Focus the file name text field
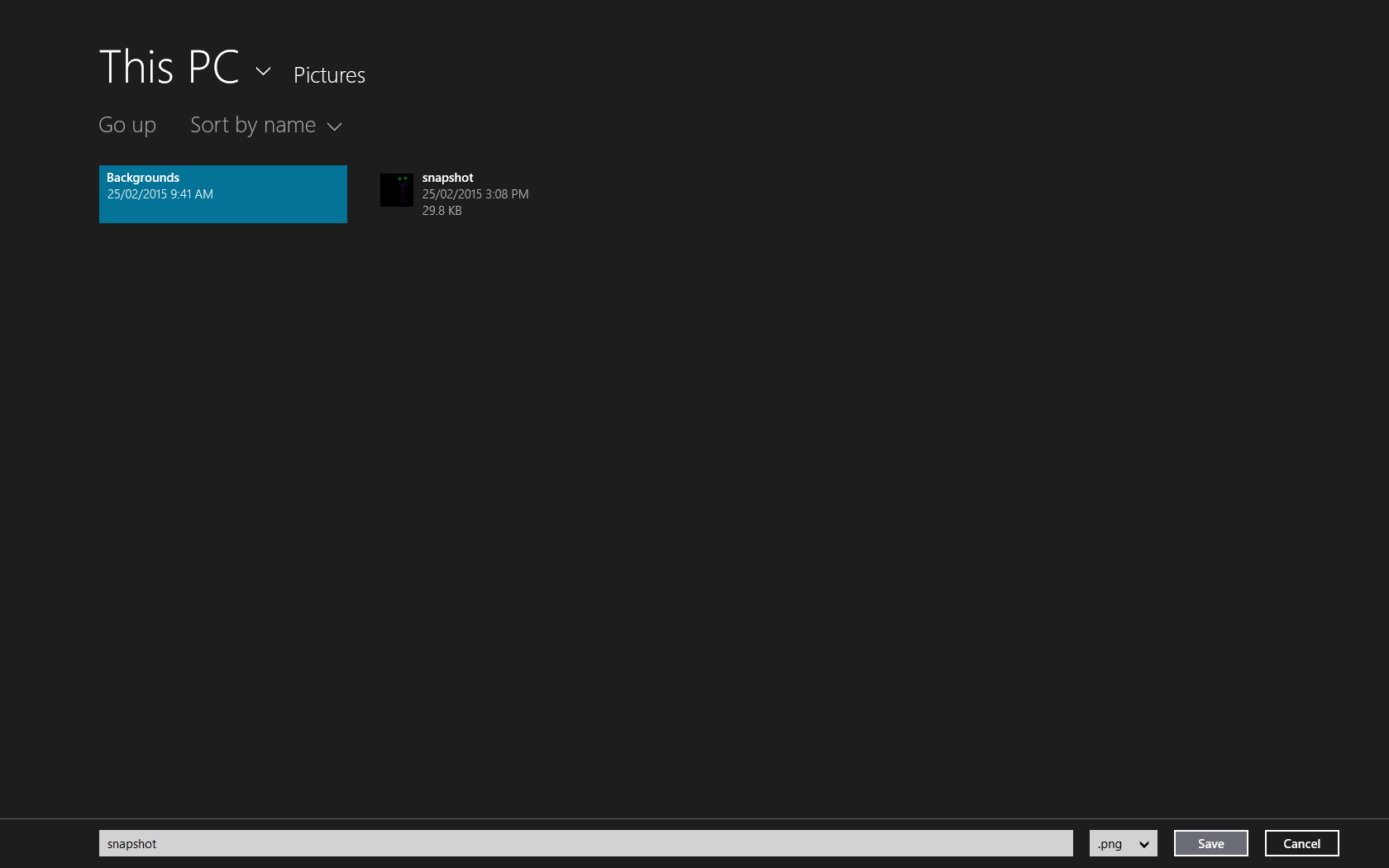1389x868 pixels. coord(585,843)
